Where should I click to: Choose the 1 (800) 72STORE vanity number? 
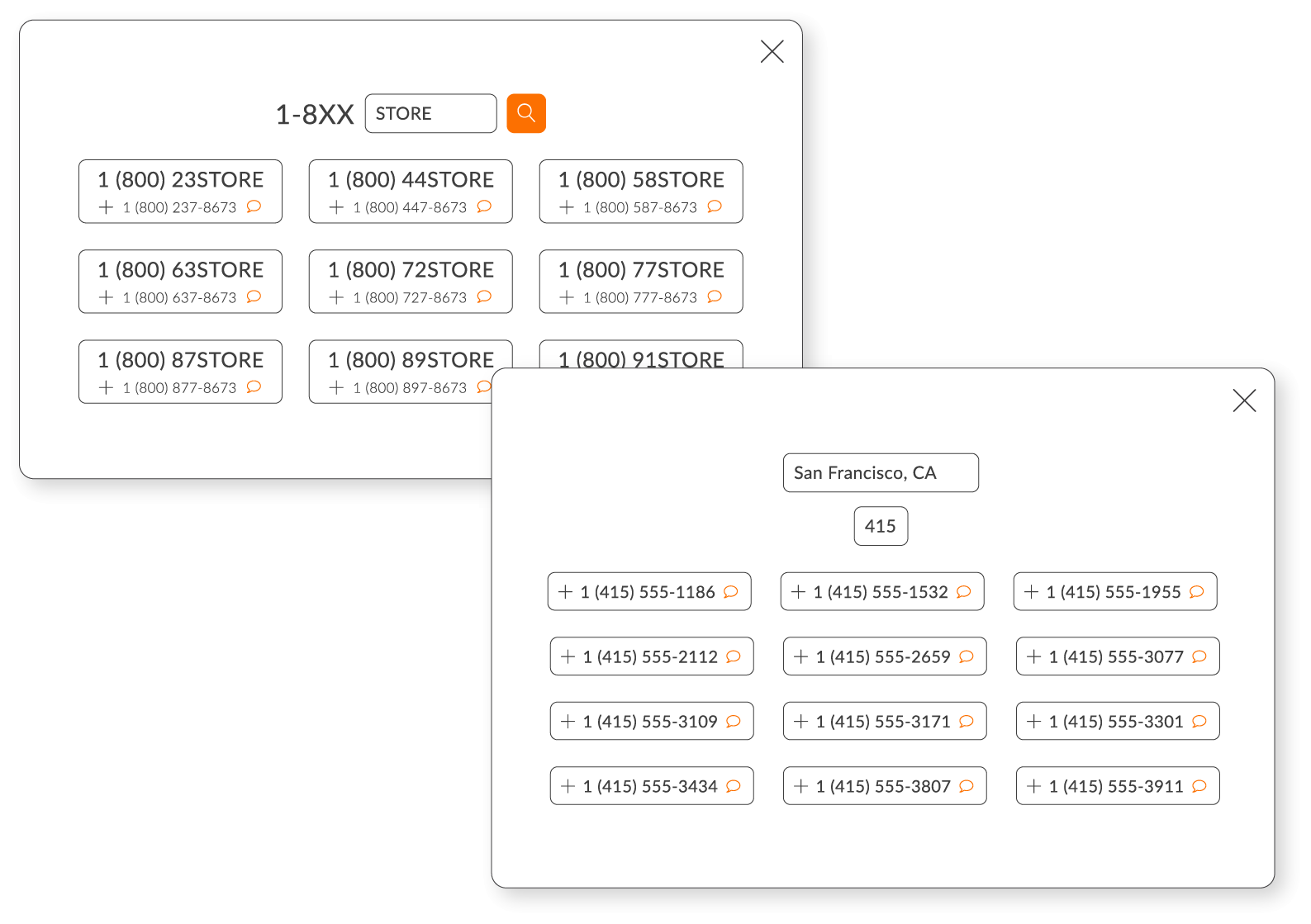coord(410,271)
